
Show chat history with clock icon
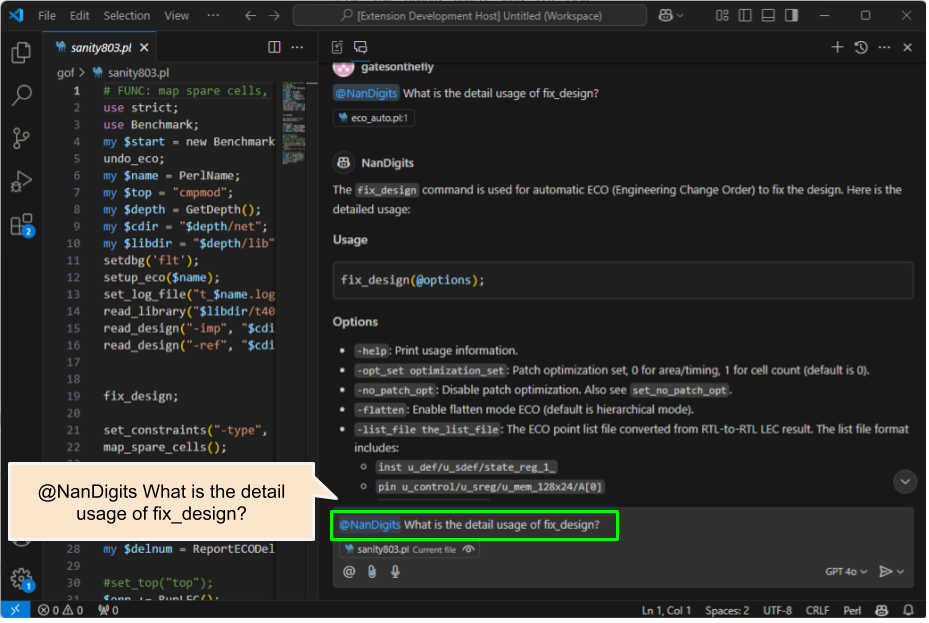[x=860, y=47]
